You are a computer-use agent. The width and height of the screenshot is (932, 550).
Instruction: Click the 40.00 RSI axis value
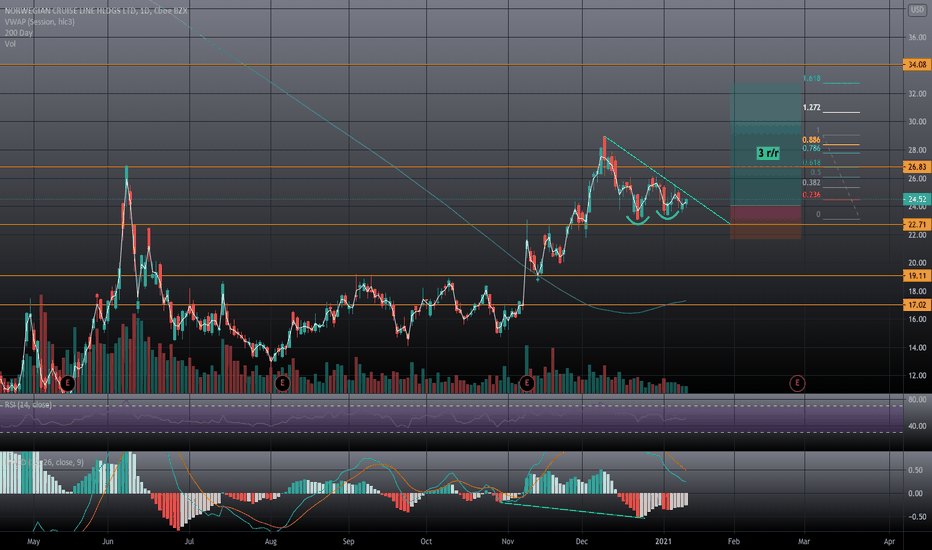pyautogui.click(x=917, y=426)
